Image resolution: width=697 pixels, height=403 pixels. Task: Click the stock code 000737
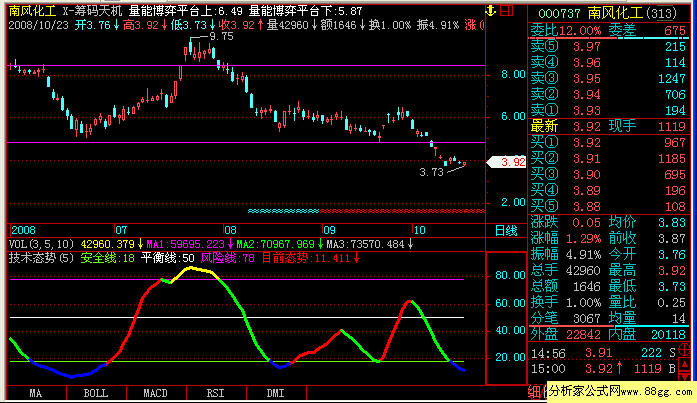[x=559, y=13]
